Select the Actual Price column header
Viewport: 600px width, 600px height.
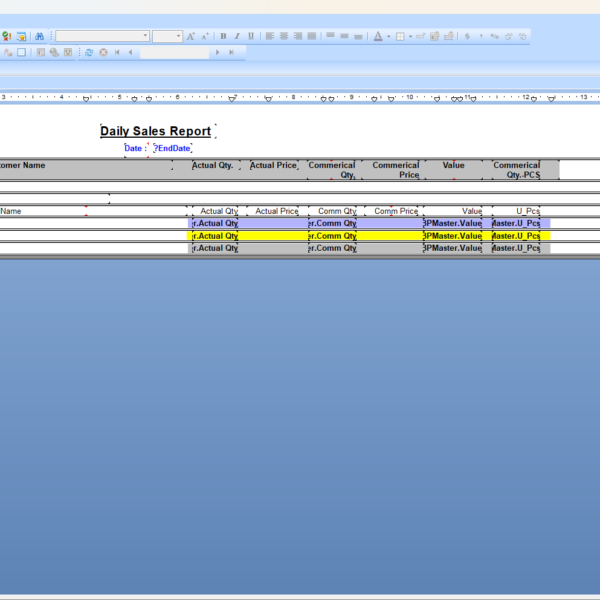coord(274,165)
